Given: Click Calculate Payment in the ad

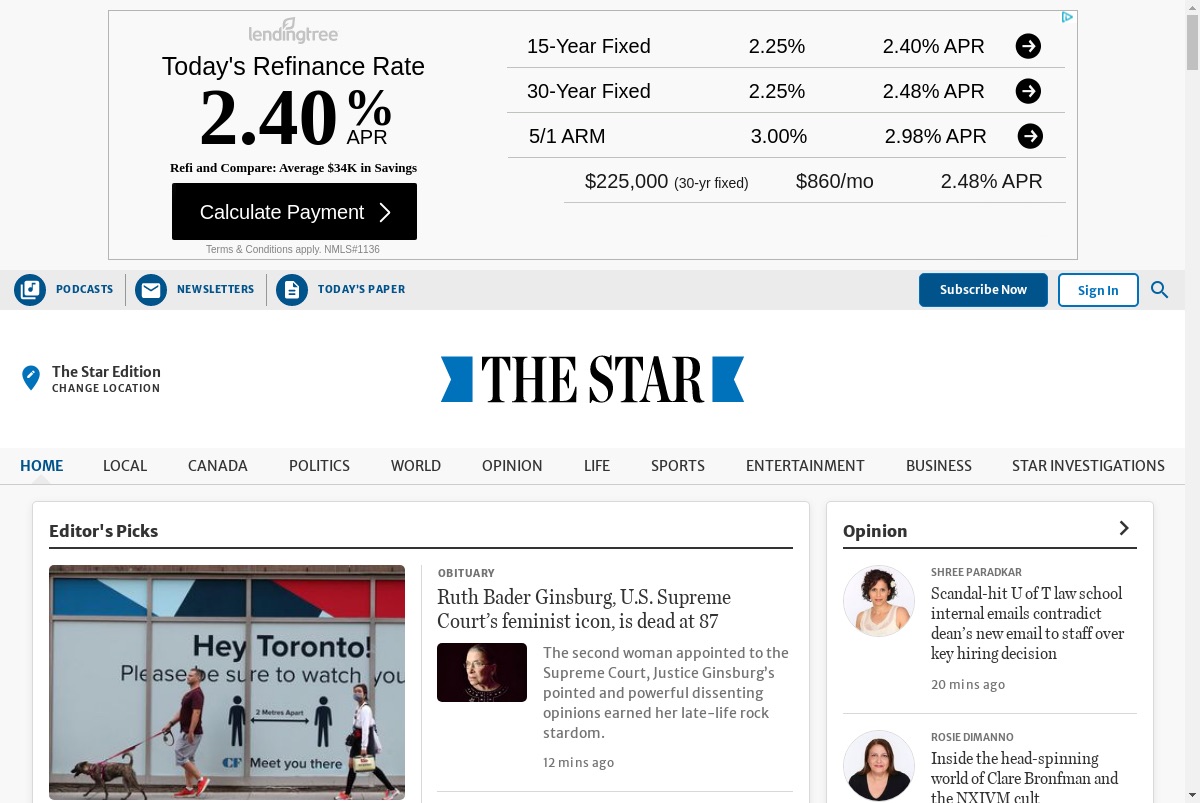Looking at the screenshot, I should pos(294,212).
